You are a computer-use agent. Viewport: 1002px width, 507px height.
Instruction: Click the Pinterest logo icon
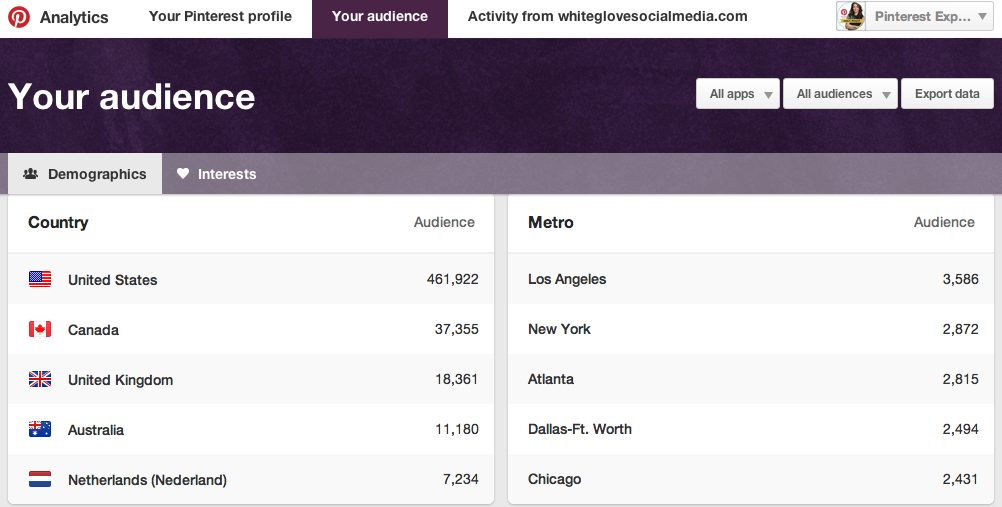click(19, 17)
